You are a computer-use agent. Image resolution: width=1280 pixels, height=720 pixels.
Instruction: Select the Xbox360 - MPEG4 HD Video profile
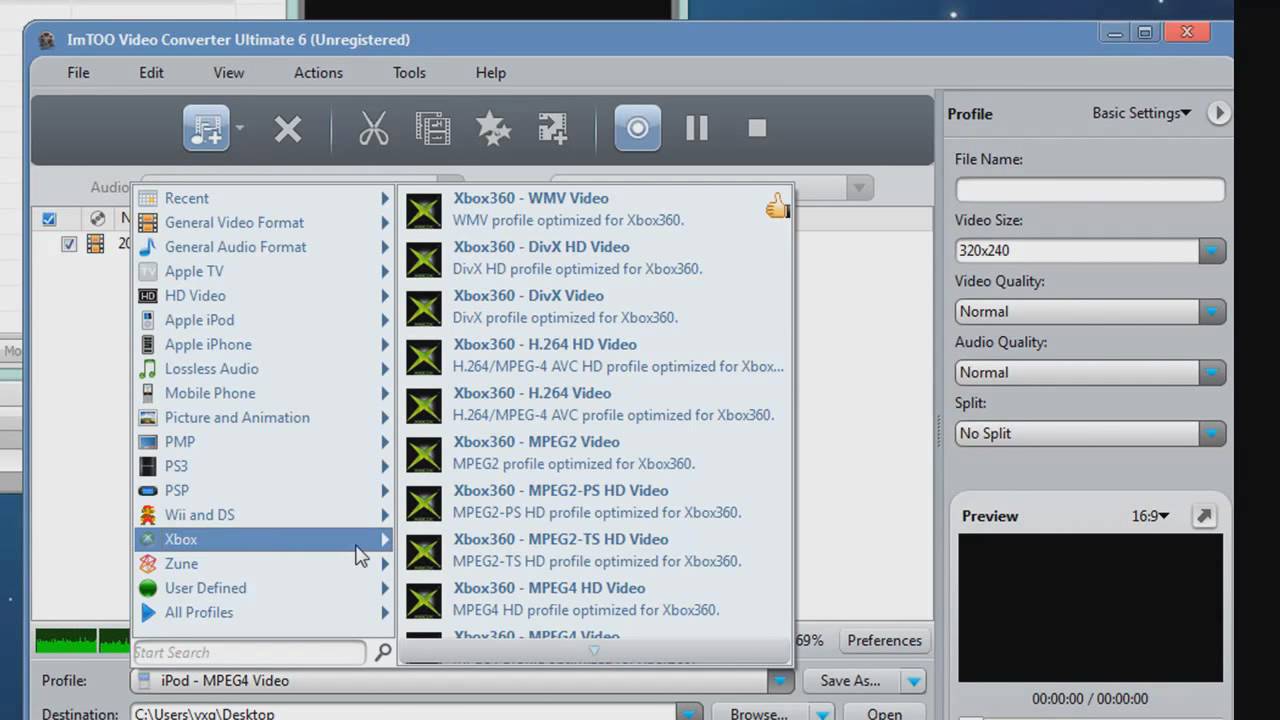tap(596, 599)
